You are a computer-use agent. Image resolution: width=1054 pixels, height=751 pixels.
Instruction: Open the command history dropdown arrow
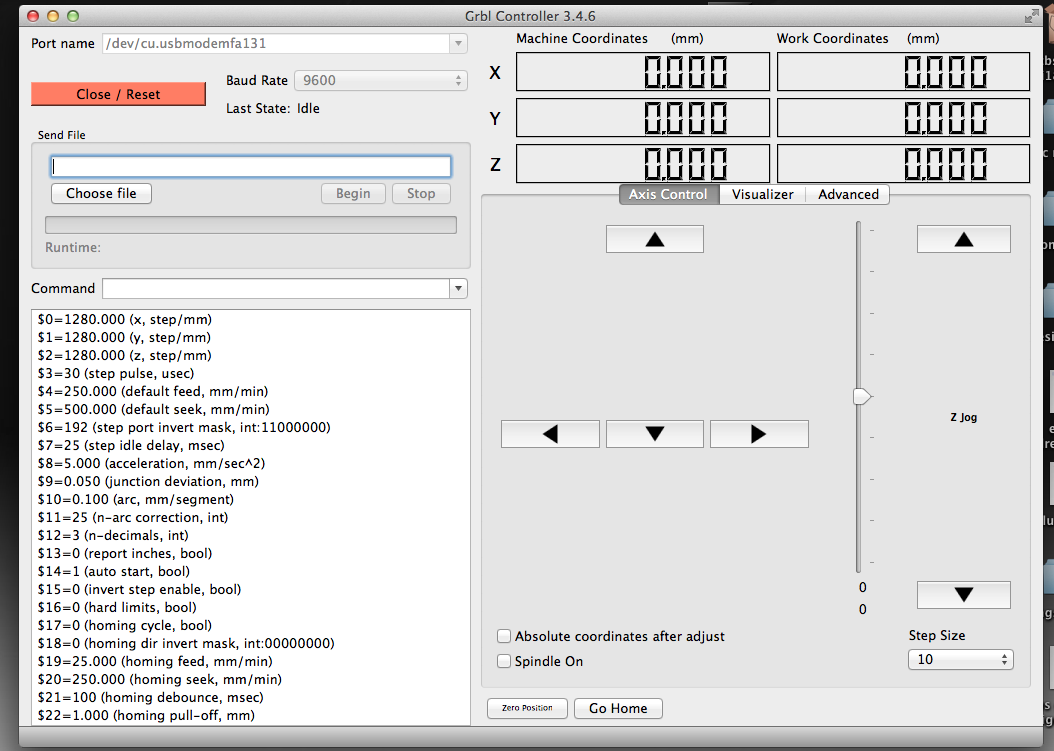[457, 287]
